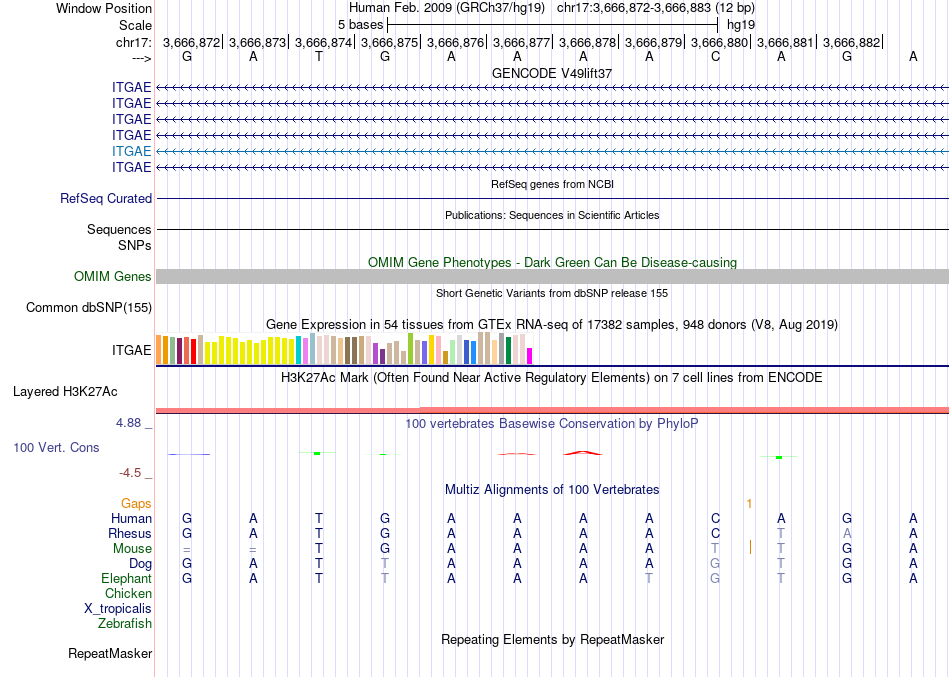Screen dimensions: 950x677
Task: Click the gray OMIM Genes bar
Action: [552, 276]
